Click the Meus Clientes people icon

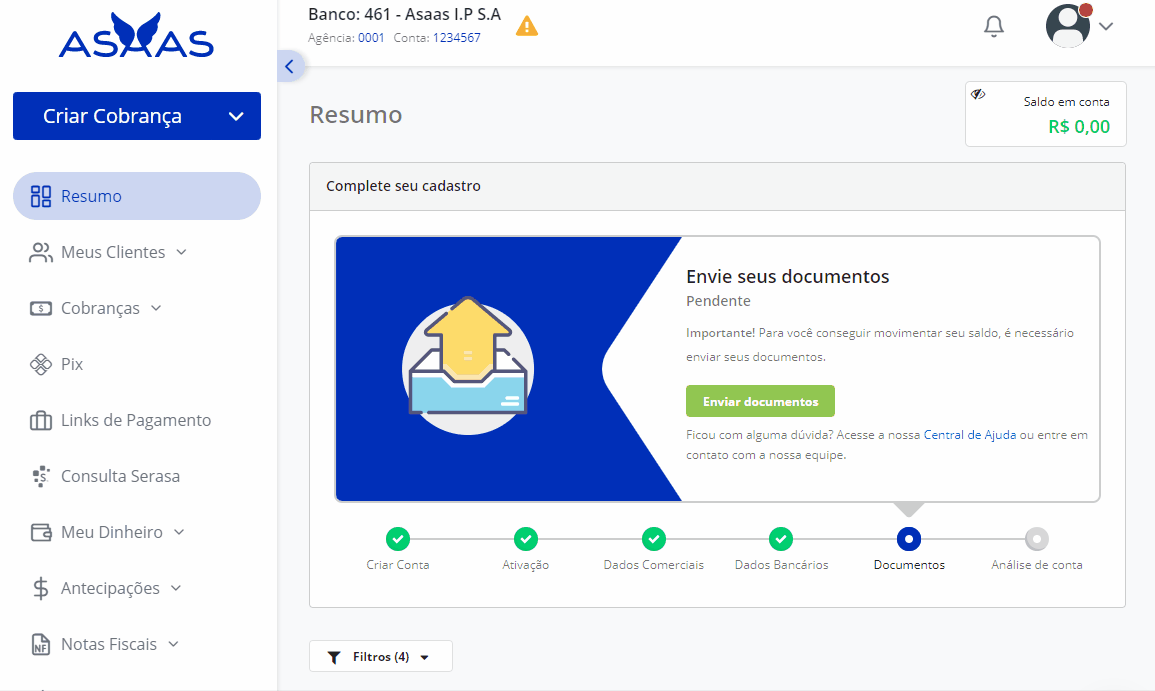point(41,253)
